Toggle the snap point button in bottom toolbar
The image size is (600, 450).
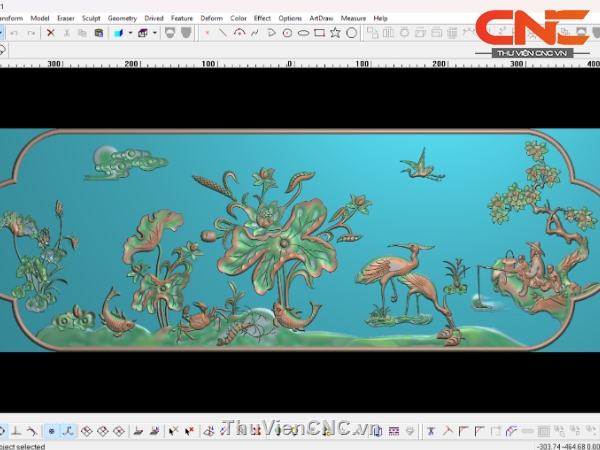(x=52, y=431)
